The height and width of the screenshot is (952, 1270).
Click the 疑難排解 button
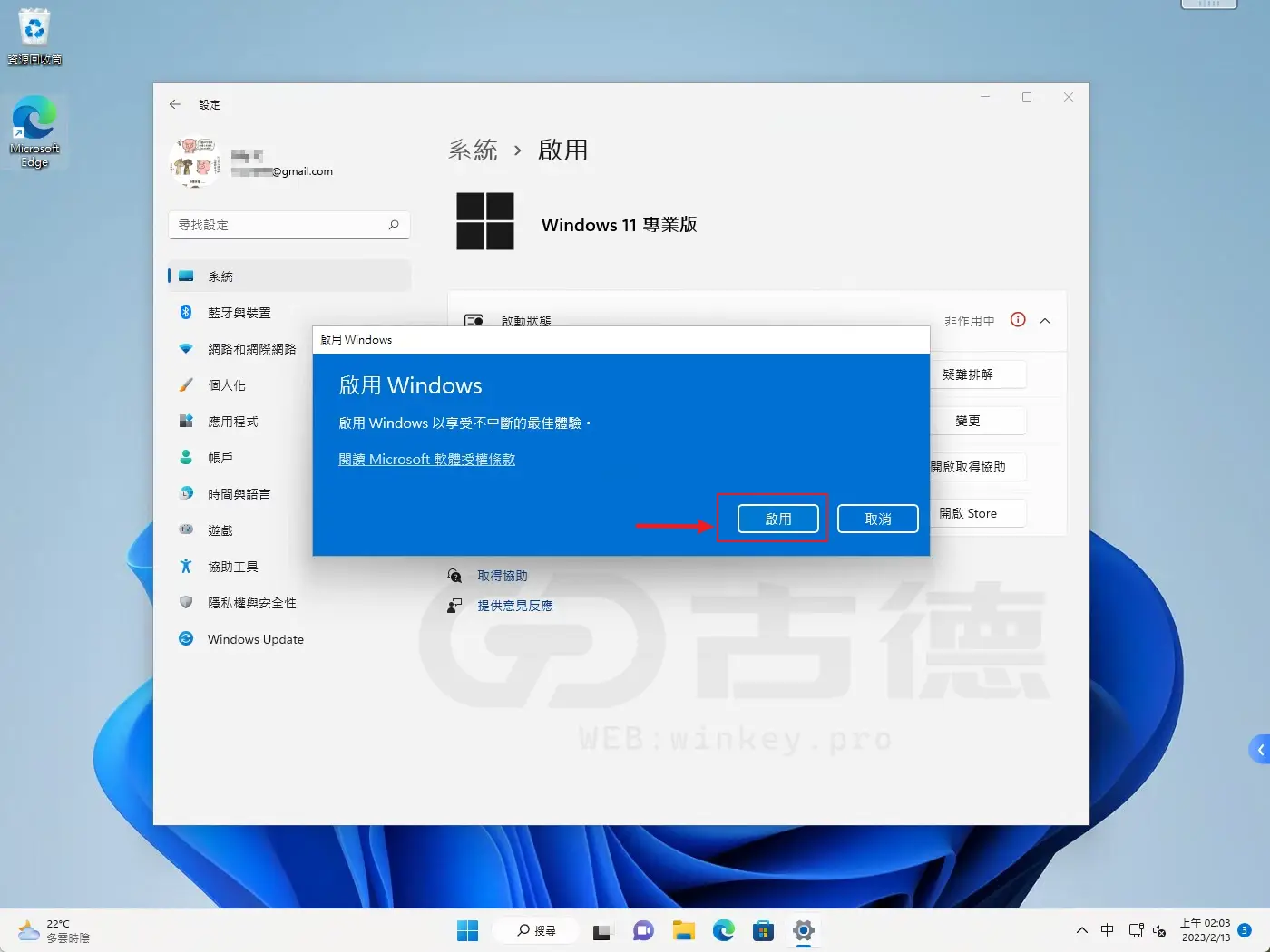coord(978,374)
